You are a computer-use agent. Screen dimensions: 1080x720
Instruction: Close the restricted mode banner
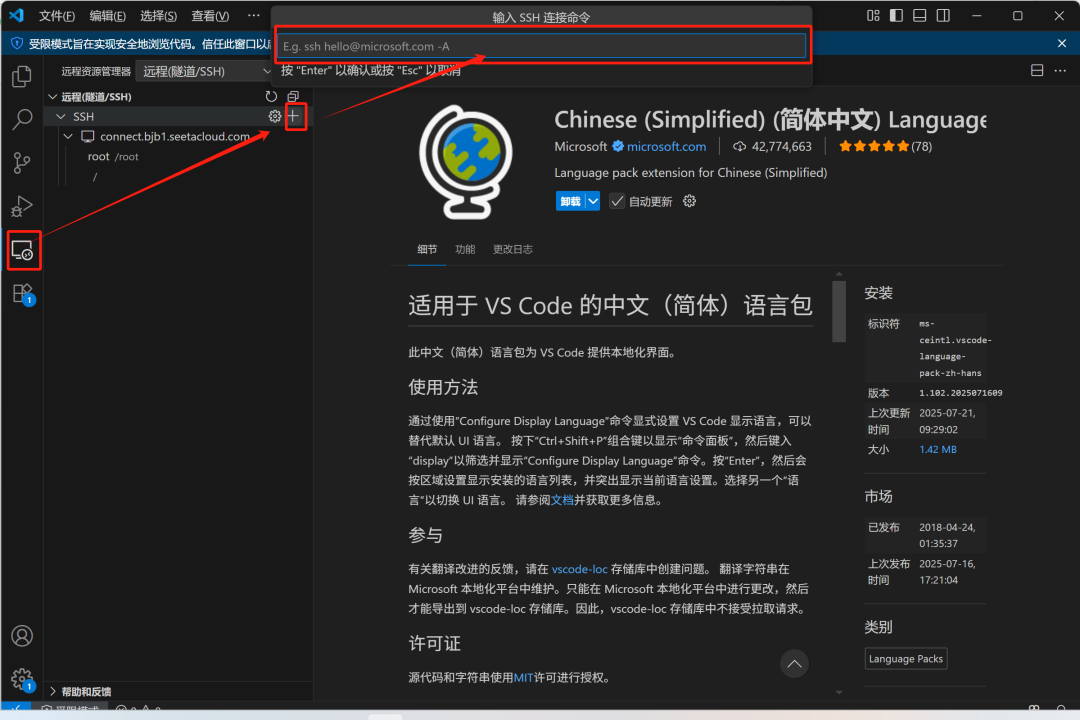tap(1061, 43)
